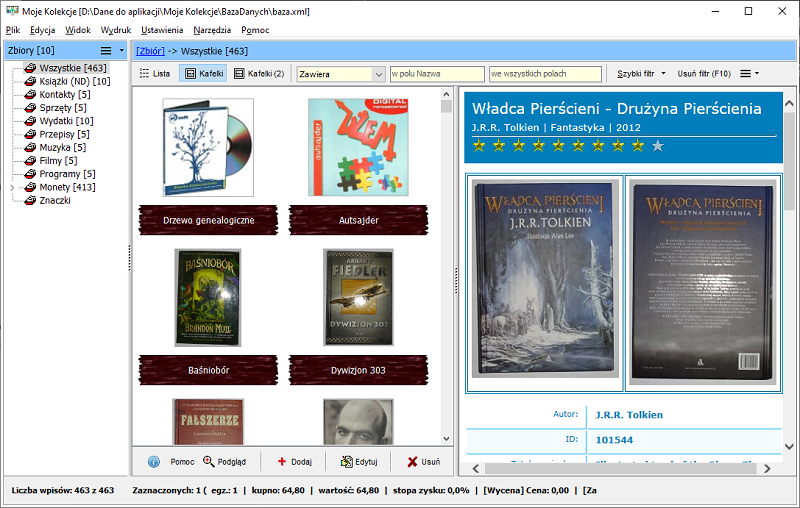
Task: Open the Wydruk menu
Action: [116, 30]
